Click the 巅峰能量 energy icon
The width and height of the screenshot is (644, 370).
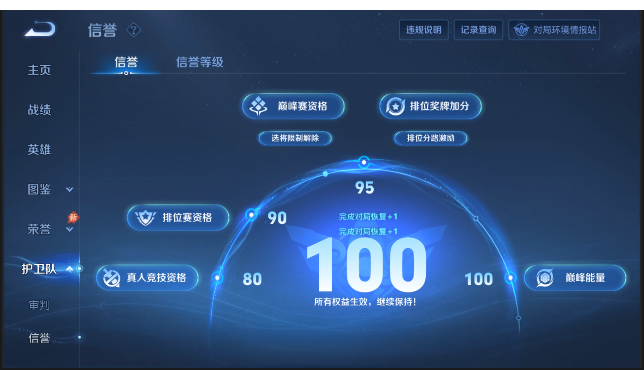coord(545,278)
